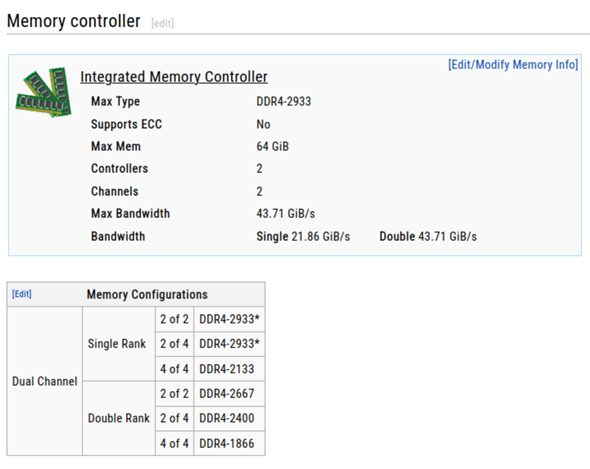
Task: Click the Edit link in Memory Configurations table
Action: (x=22, y=294)
